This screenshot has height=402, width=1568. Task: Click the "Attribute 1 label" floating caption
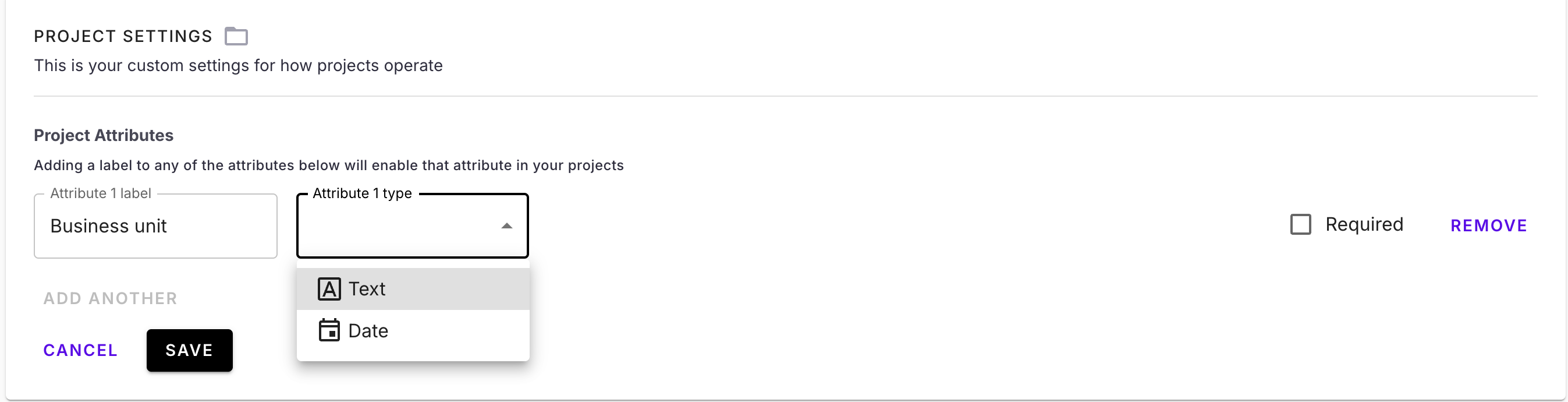(x=101, y=193)
